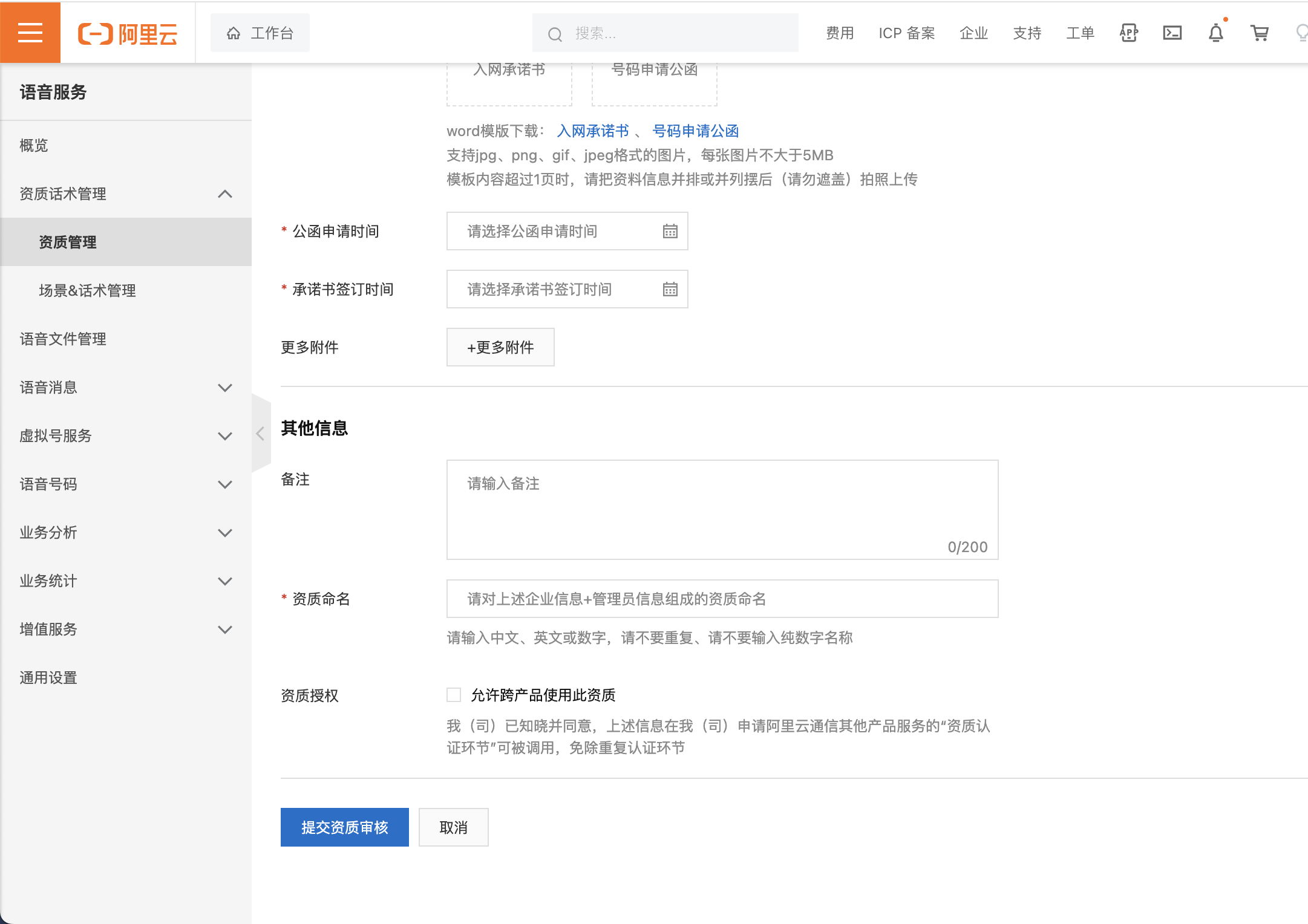Click 提交资质审核 button
Viewport: 1308px width, 924px height.
[x=344, y=827]
